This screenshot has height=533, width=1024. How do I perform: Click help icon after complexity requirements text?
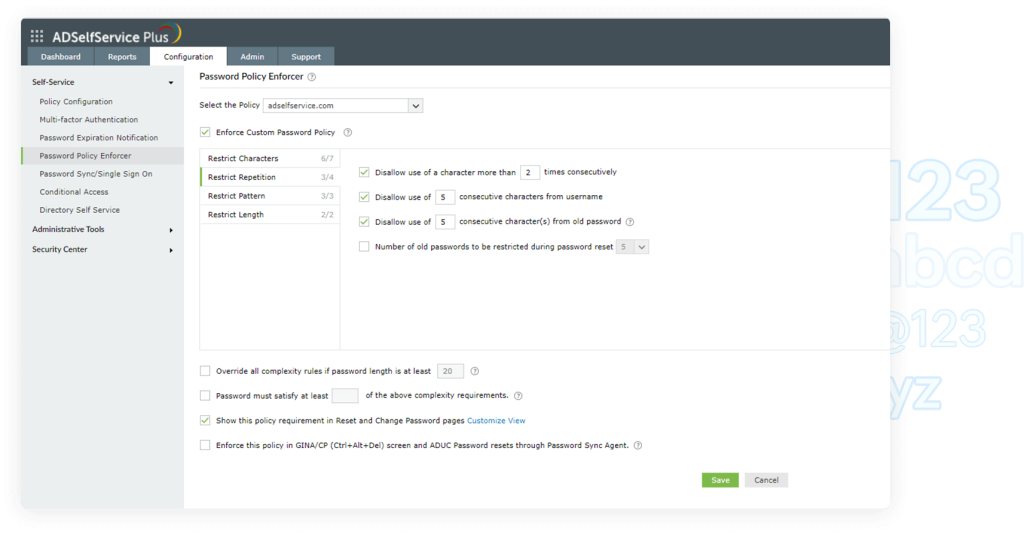pyautogui.click(x=518, y=396)
